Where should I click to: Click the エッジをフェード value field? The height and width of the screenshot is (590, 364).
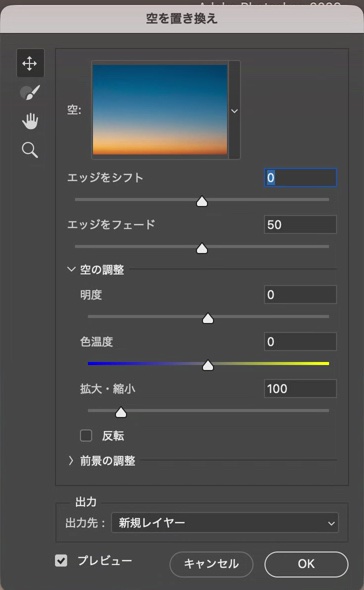tap(300, 225)
